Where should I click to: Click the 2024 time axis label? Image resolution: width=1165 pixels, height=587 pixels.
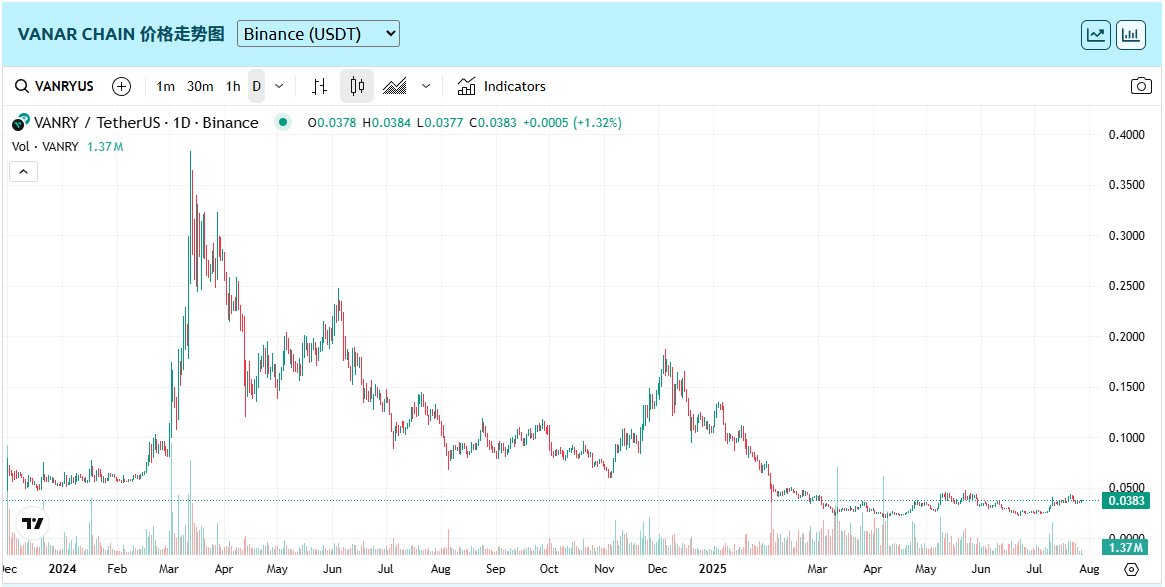(62, 569)
